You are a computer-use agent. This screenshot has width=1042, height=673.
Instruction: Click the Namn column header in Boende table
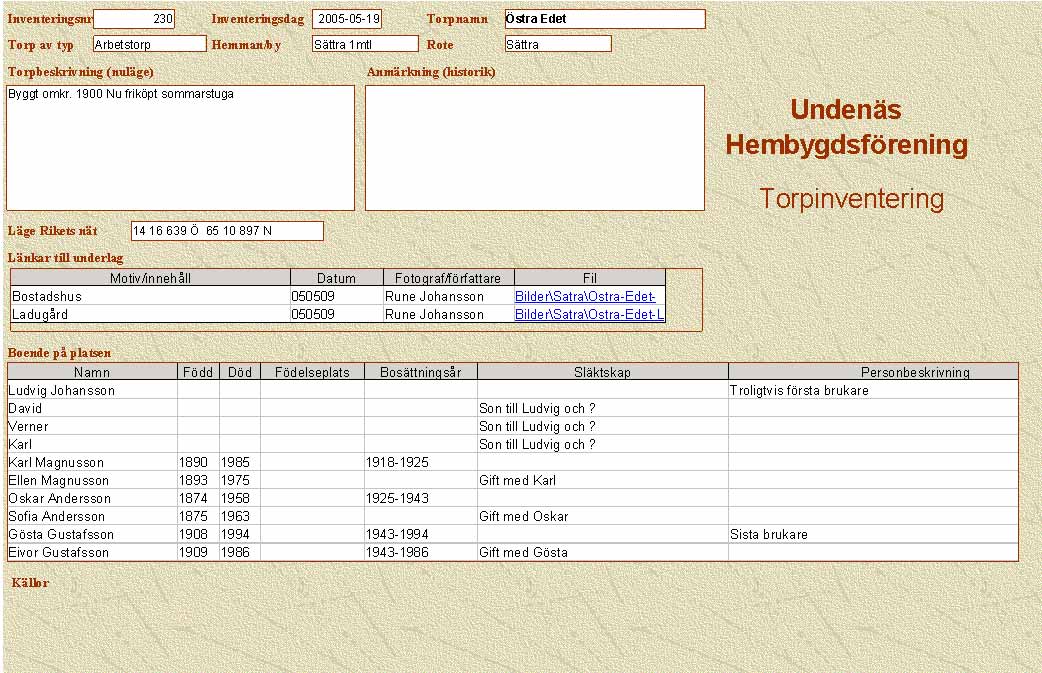[92, 372]
